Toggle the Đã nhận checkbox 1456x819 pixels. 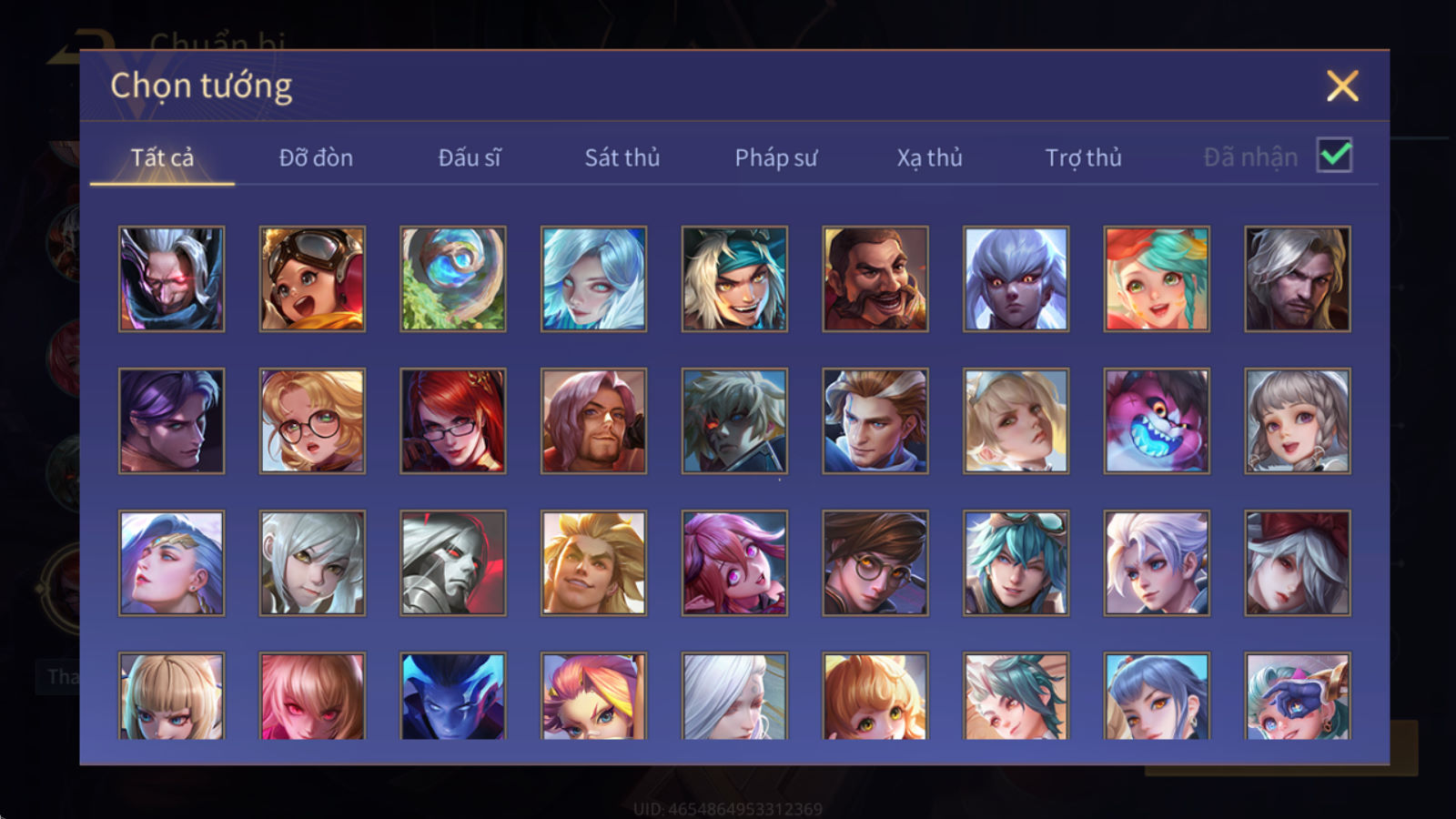pos(1335,156)
